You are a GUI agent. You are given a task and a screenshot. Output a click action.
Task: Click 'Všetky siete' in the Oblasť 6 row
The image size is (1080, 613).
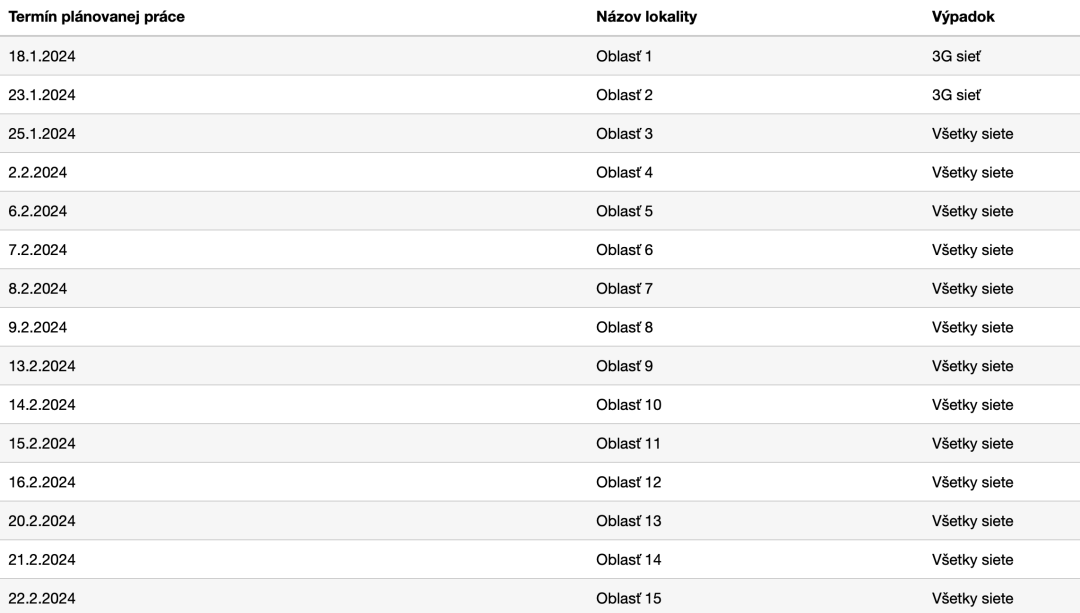point(973,250)
